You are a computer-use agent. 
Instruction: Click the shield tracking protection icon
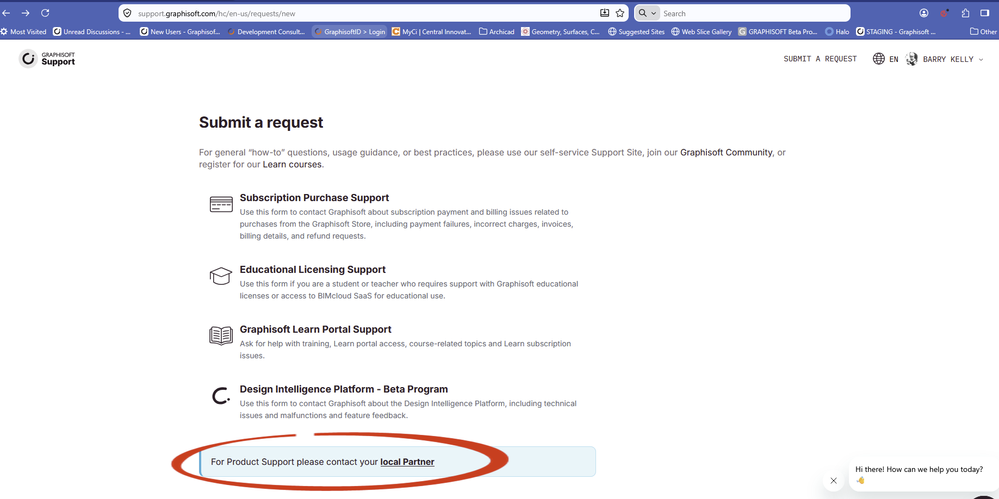tap(127, 13)
